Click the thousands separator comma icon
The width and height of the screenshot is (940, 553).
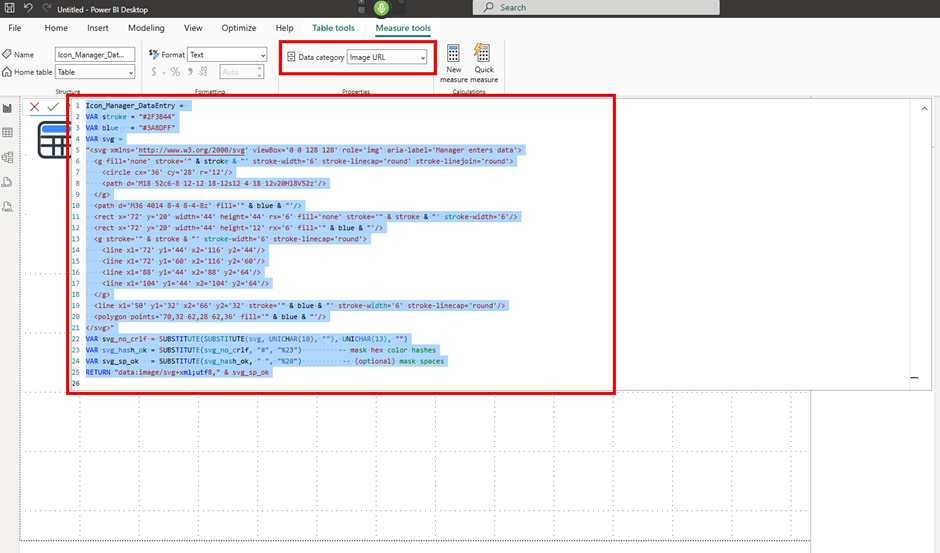[x=189, y=72]
